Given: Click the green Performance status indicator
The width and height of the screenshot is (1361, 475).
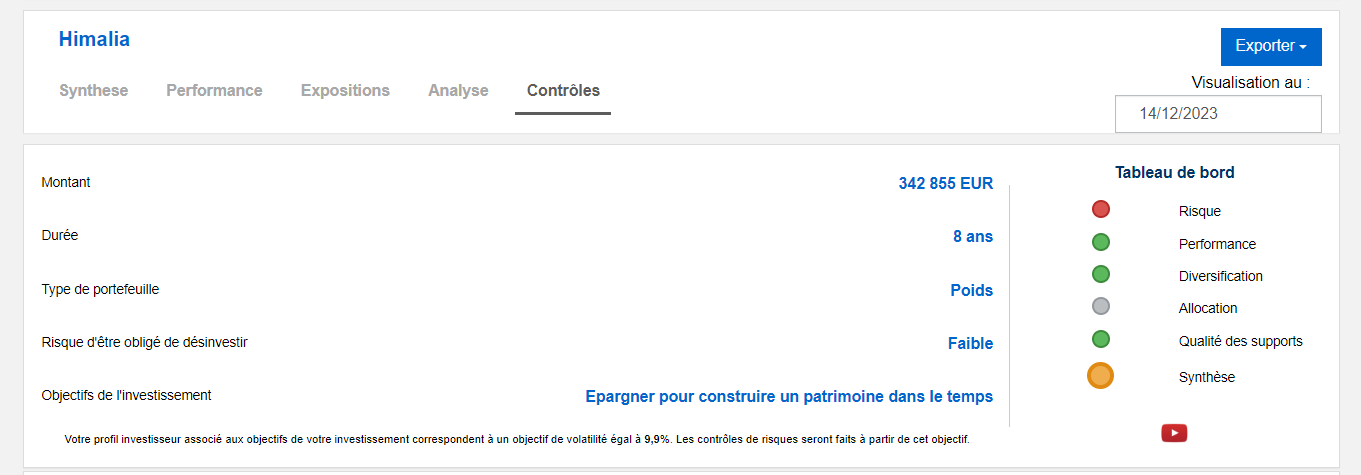Looking at the screenshot, I should point(1101,242).
